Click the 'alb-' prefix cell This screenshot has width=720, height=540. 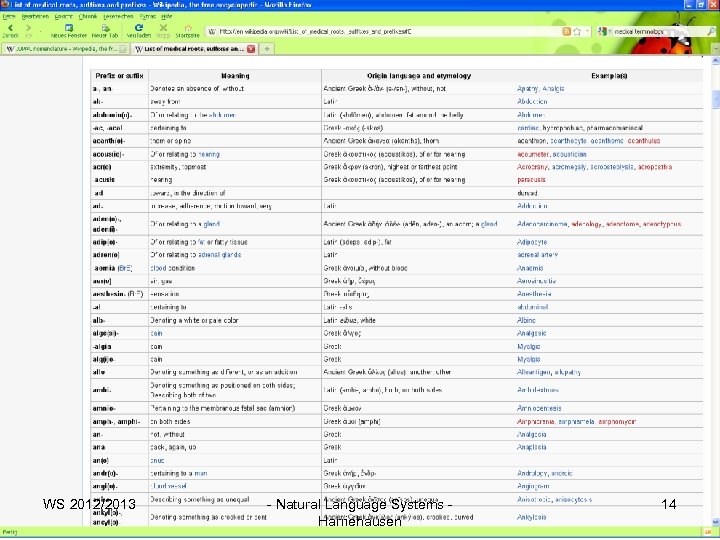click(119, 321)
